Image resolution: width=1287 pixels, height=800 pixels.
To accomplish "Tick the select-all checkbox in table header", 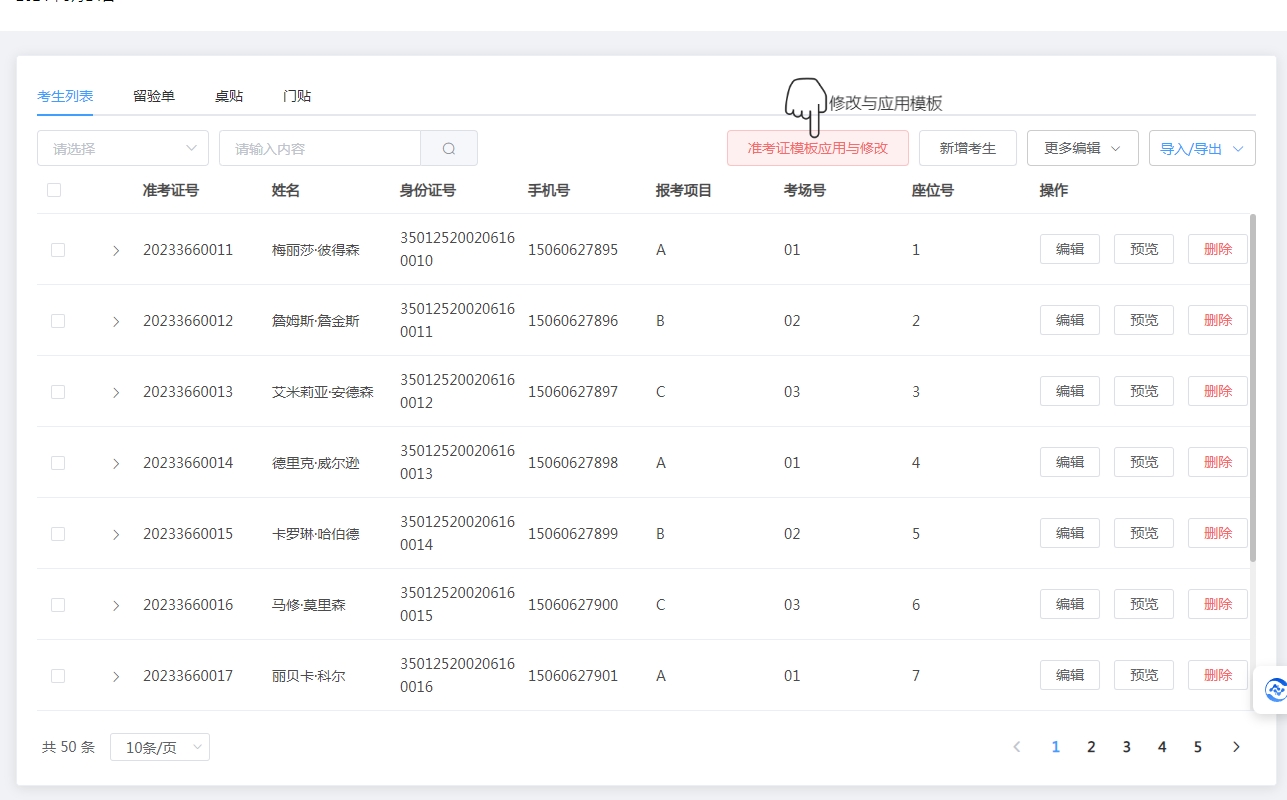I will [54, 190].
